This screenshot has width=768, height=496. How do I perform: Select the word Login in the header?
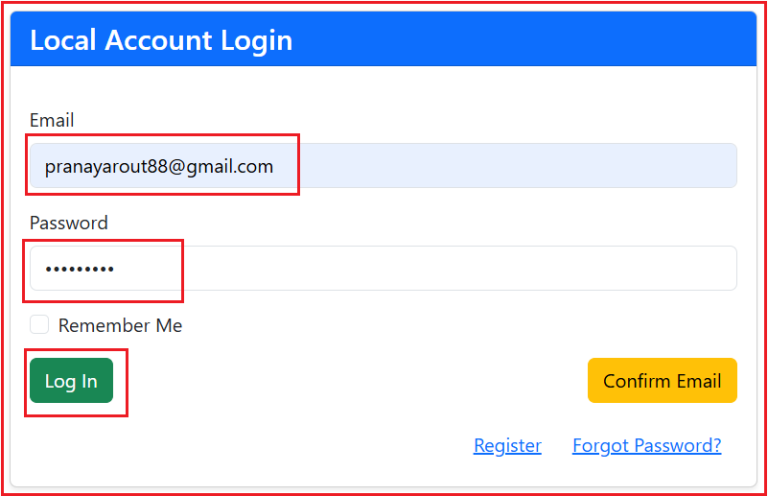256,41
